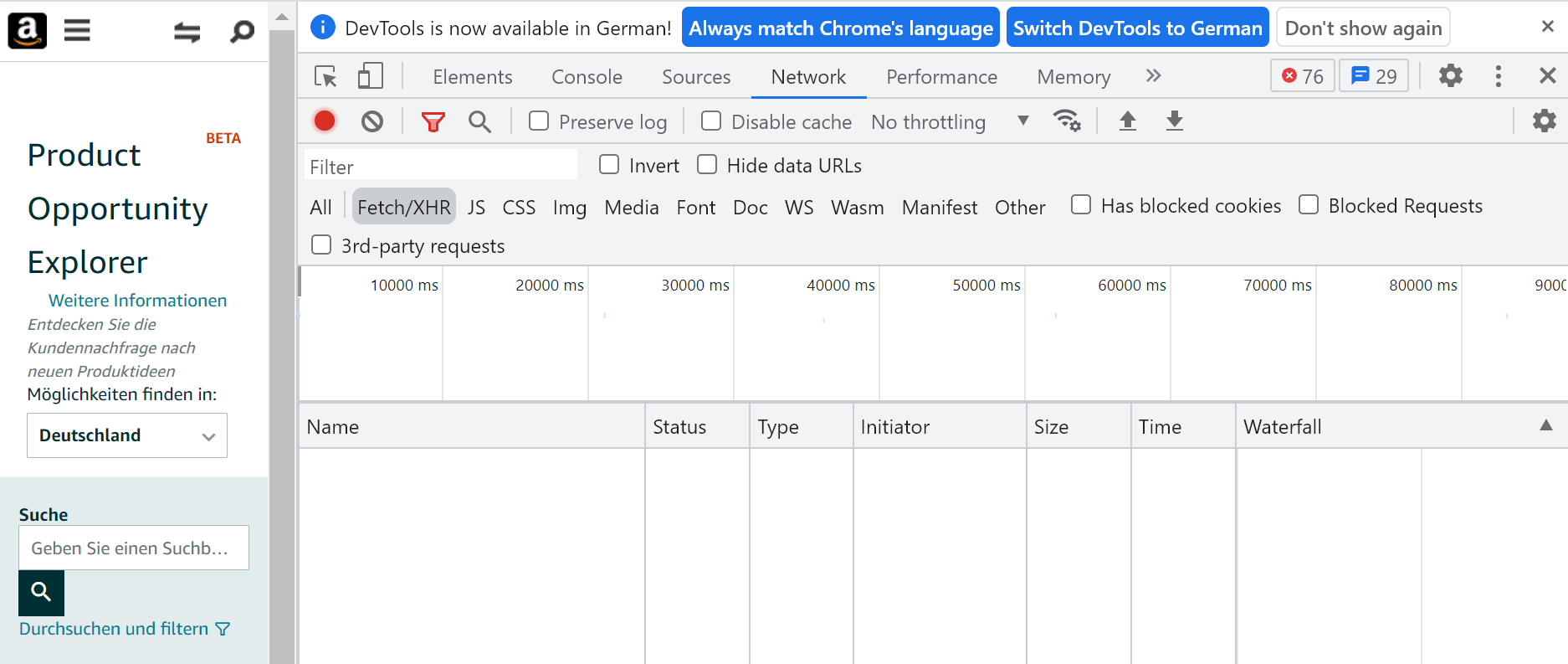Switch to Console tab

[587, 77]
